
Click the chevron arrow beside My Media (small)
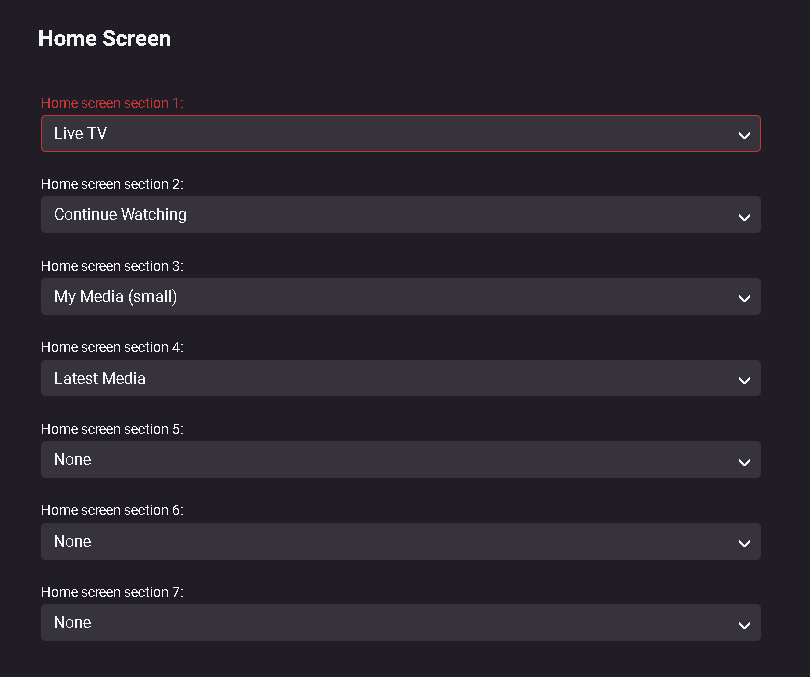(x=743, y=298)
